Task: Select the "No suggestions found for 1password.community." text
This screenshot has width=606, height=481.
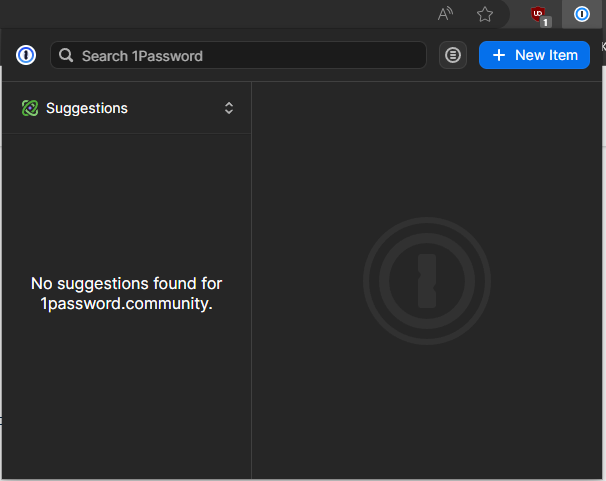Action: [x=126, y=294]
